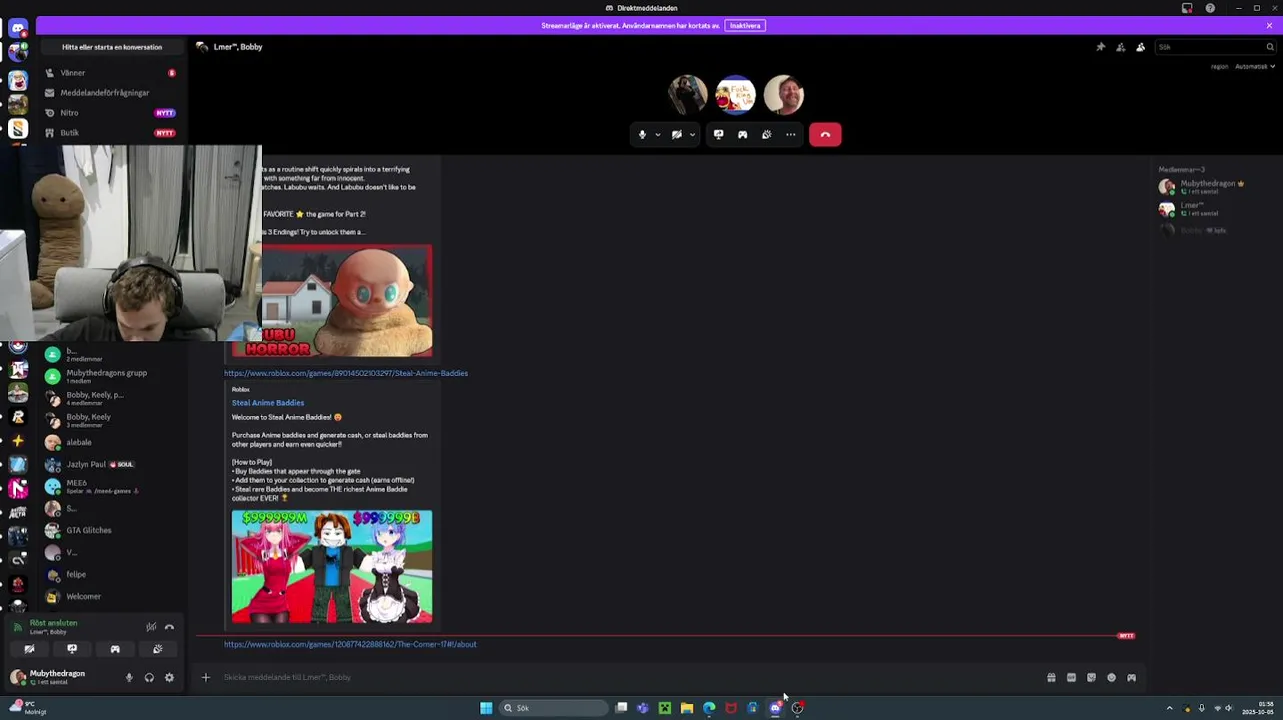Open the Nitro tab
This screenshot has width=1283, height=720.
(x=111, y=113)
